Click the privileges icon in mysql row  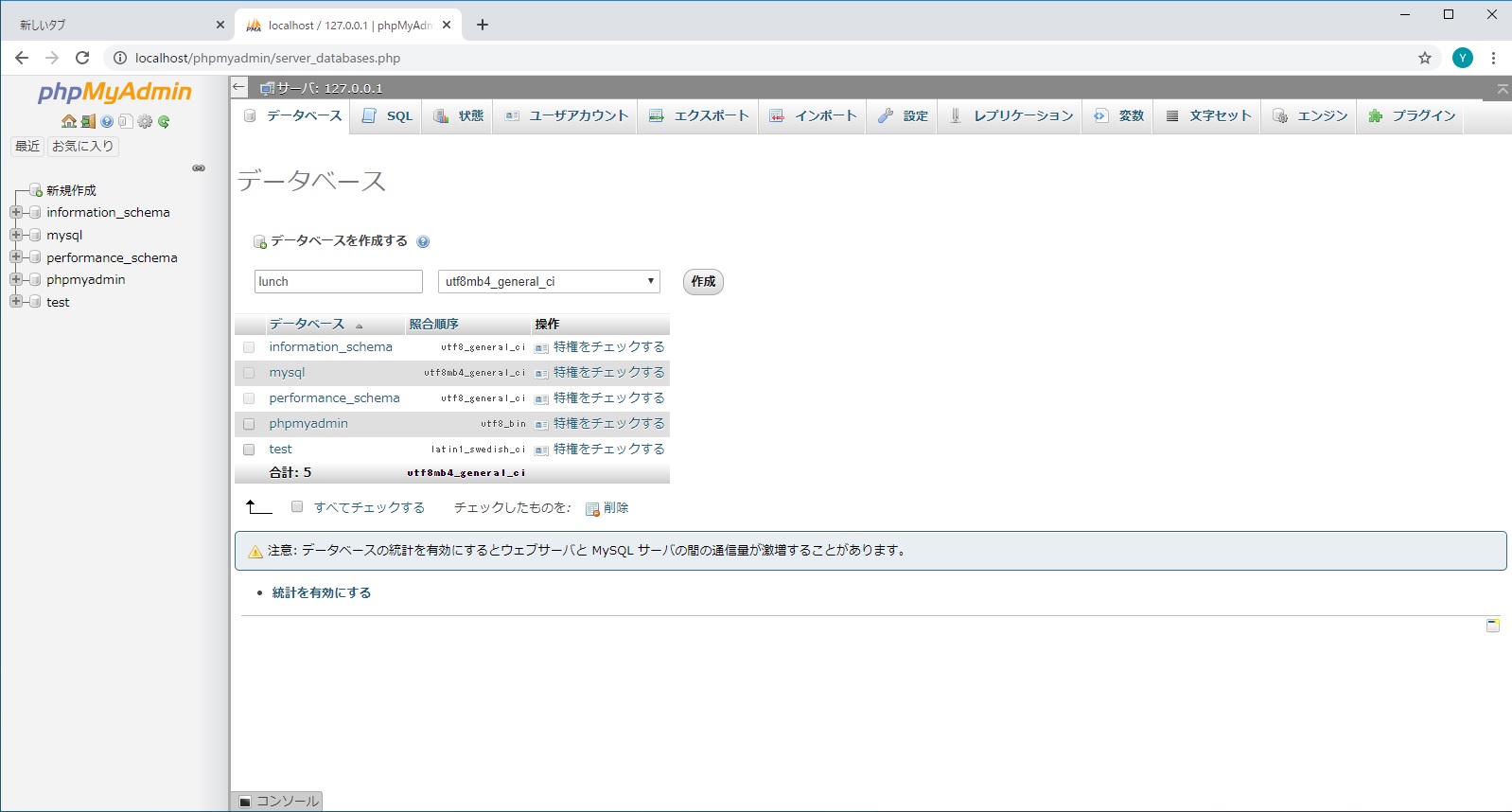click(541, 374)
